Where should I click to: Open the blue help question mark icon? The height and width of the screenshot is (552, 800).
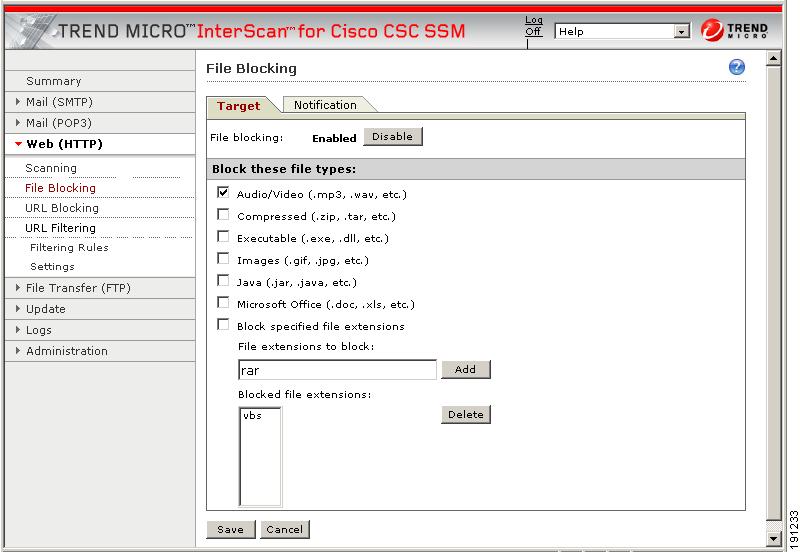pos(736,67)
